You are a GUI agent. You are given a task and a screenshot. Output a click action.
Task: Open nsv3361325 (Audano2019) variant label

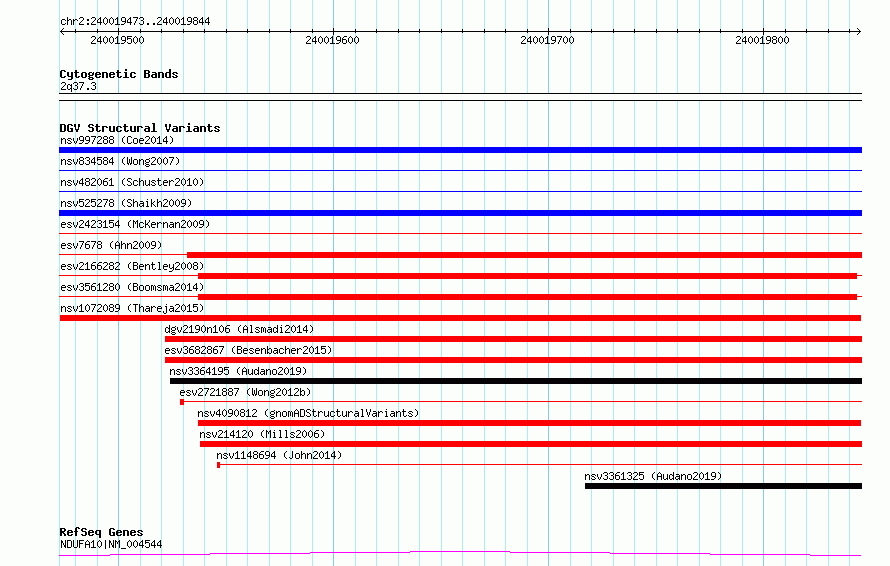pos(653,476)
